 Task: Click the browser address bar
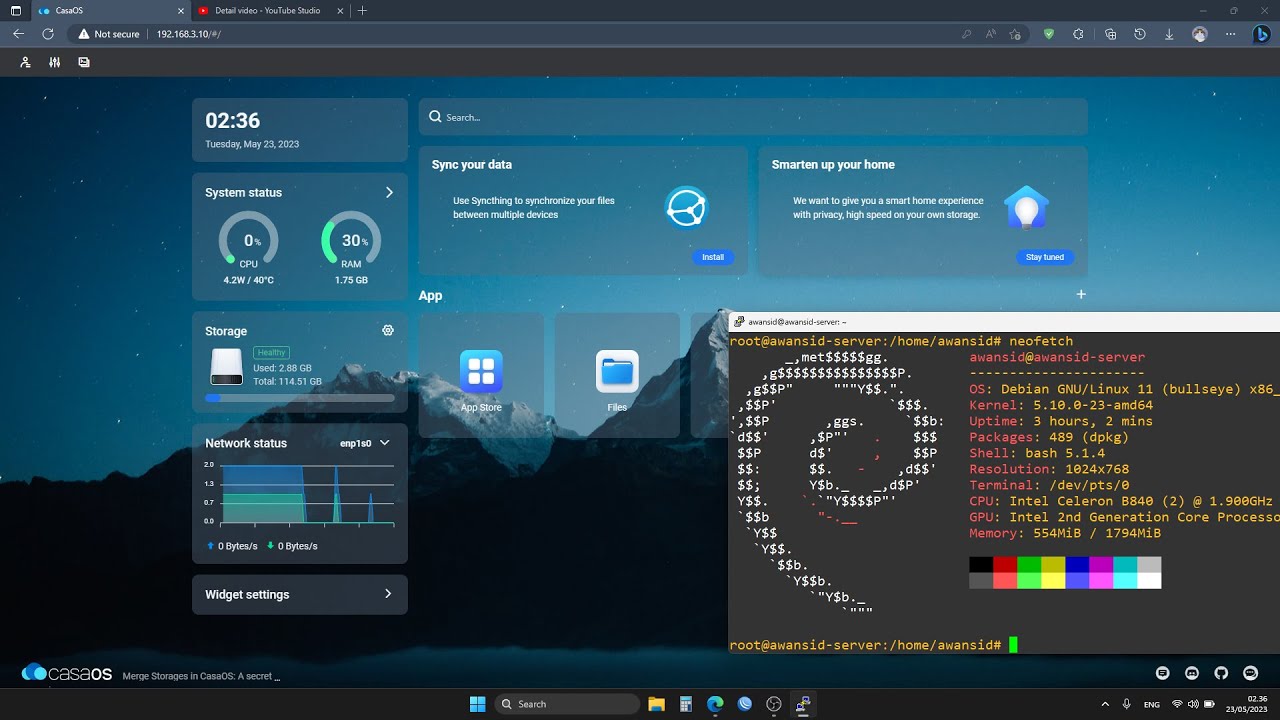[550, 34]
